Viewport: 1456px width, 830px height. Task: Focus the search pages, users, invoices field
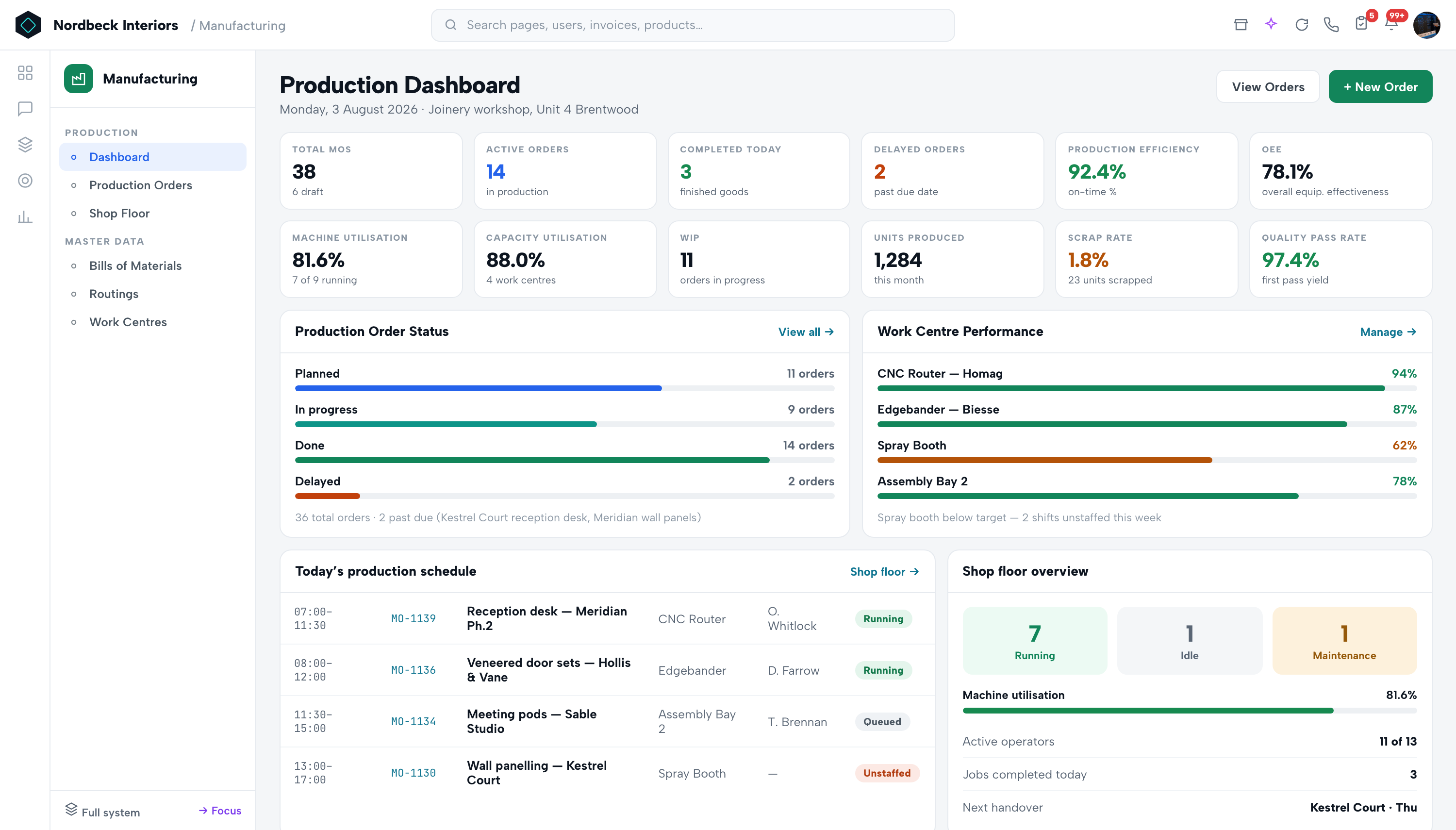click(x=693, y=25)
